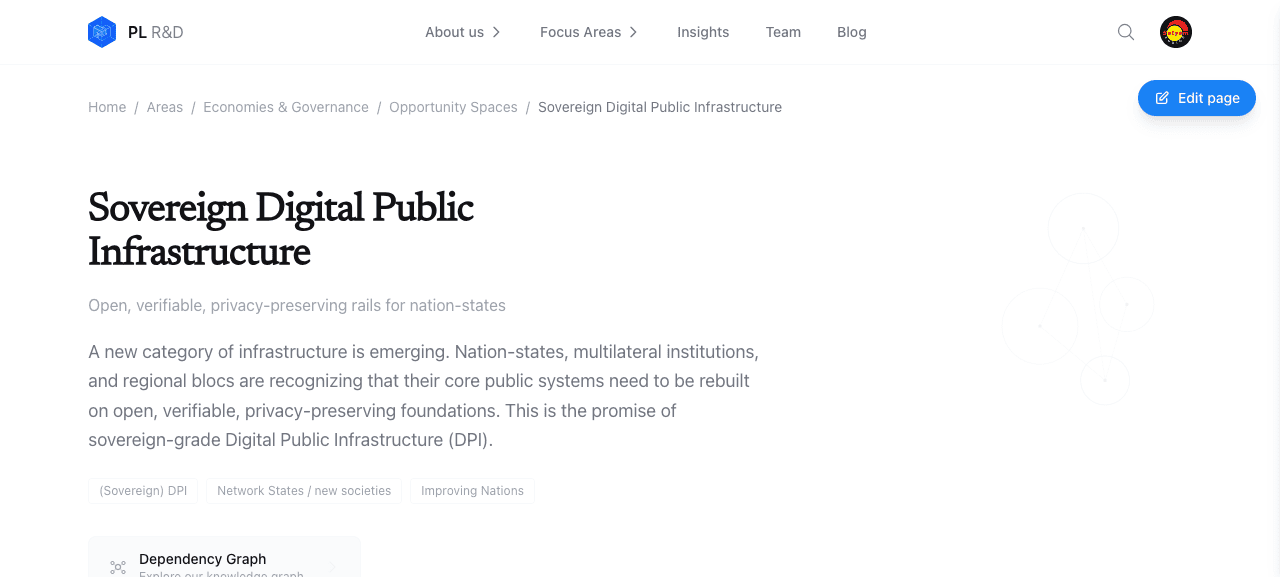Screen dimensions: 1280x577
Task: Go to the Insights nav item
Action: coord(703,32)
